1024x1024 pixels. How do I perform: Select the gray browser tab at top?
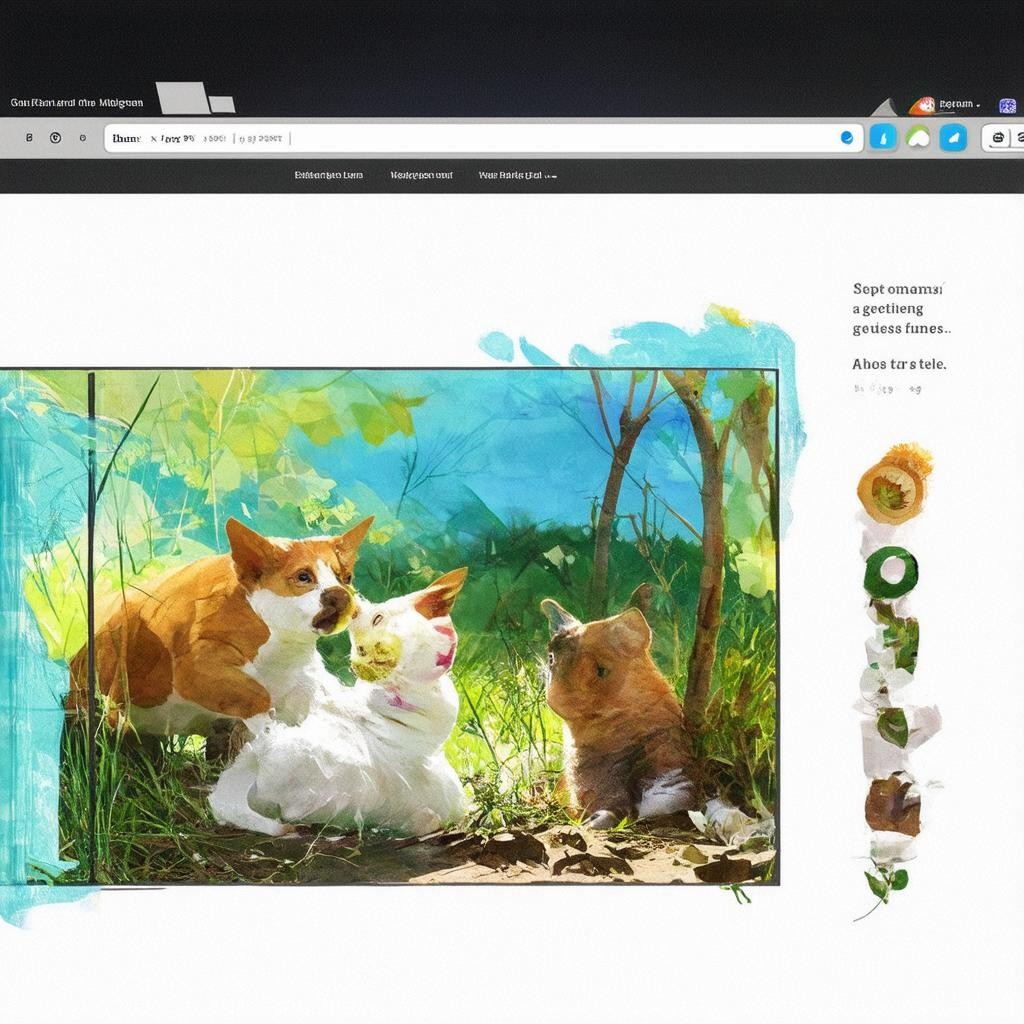tap(185, 98)
